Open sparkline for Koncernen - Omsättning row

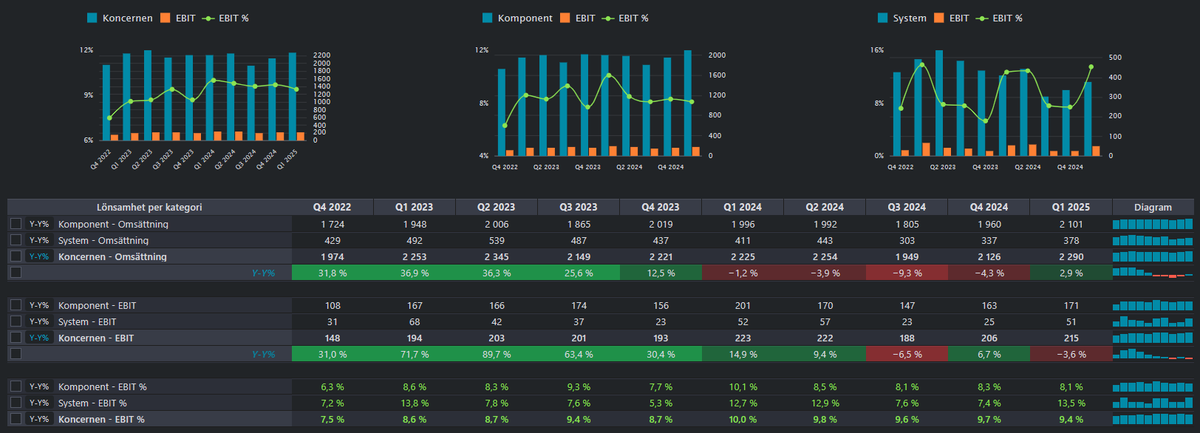tap(1152, 257)
